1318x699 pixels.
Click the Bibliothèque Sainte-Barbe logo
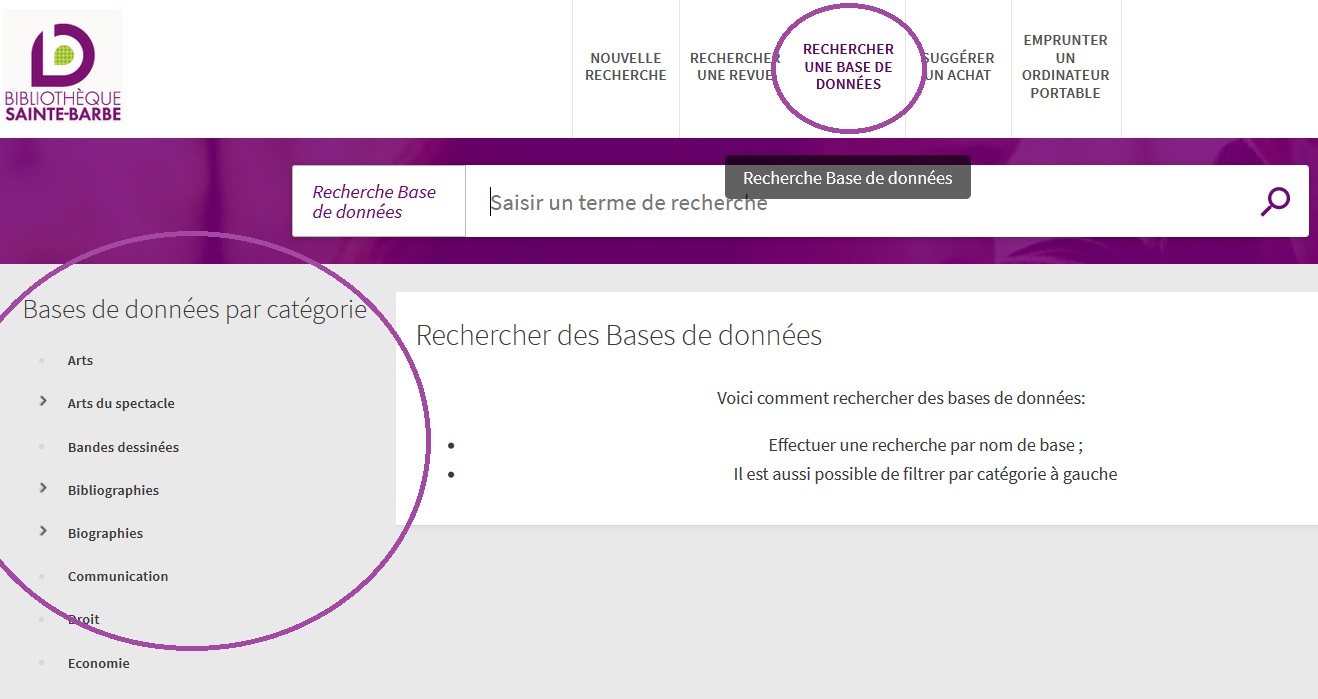point(63,67)
